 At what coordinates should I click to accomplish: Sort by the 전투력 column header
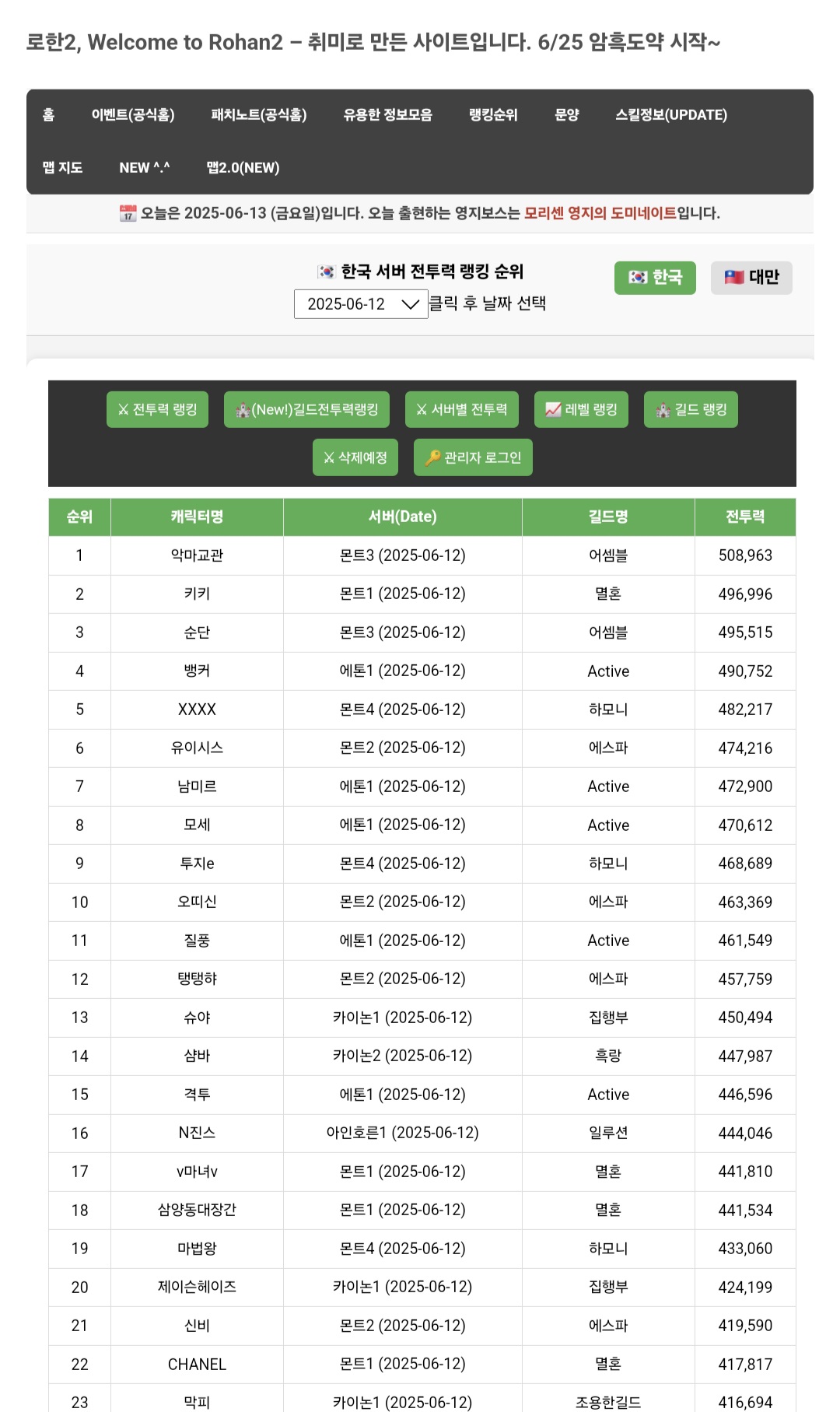(744, 517)
